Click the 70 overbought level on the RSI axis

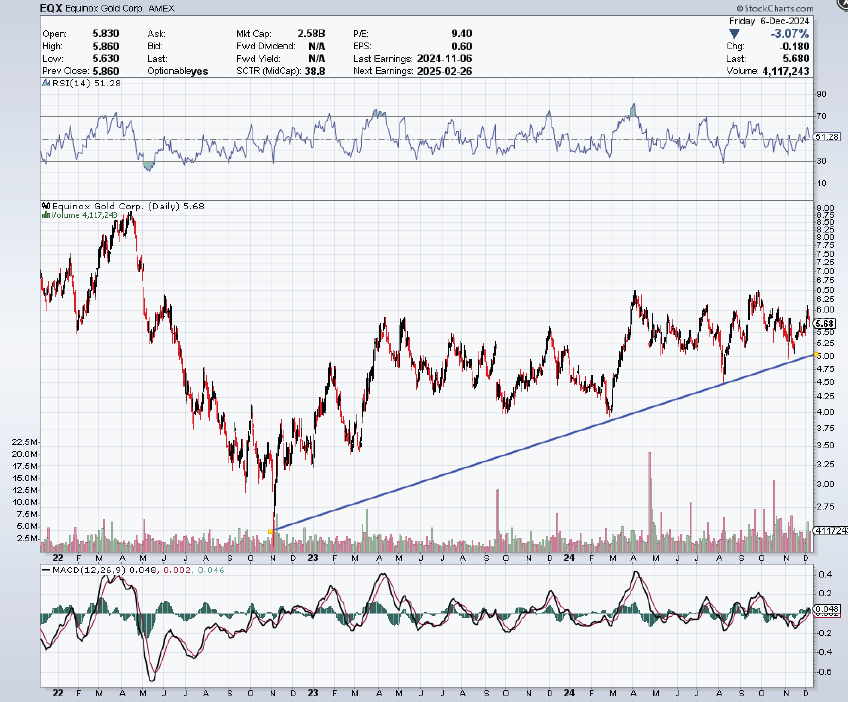822,116
